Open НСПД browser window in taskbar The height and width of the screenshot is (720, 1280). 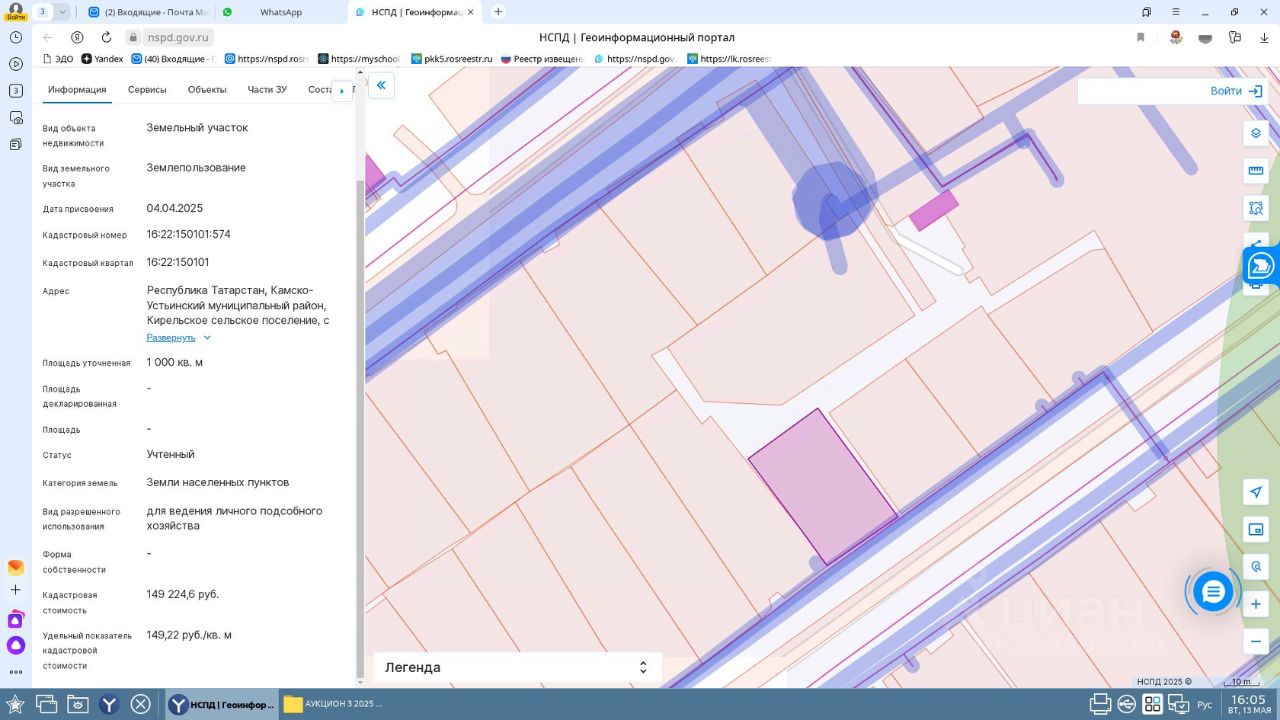click(221, 704)
